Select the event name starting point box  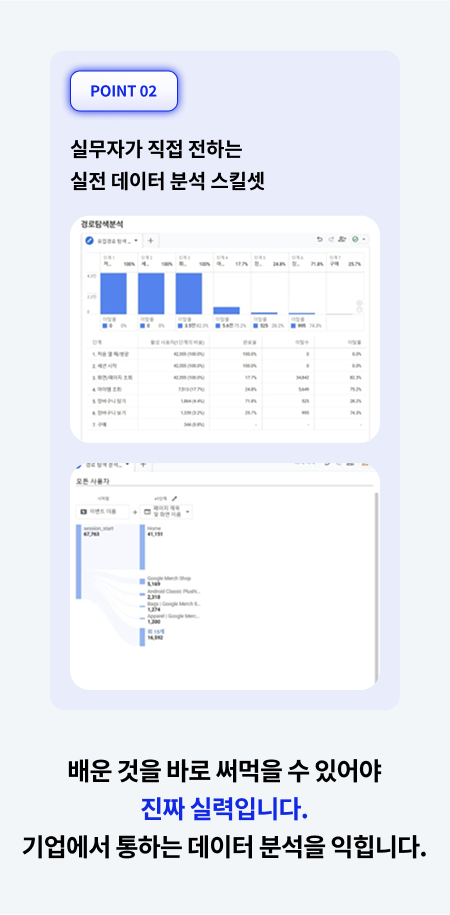point(103,512)
